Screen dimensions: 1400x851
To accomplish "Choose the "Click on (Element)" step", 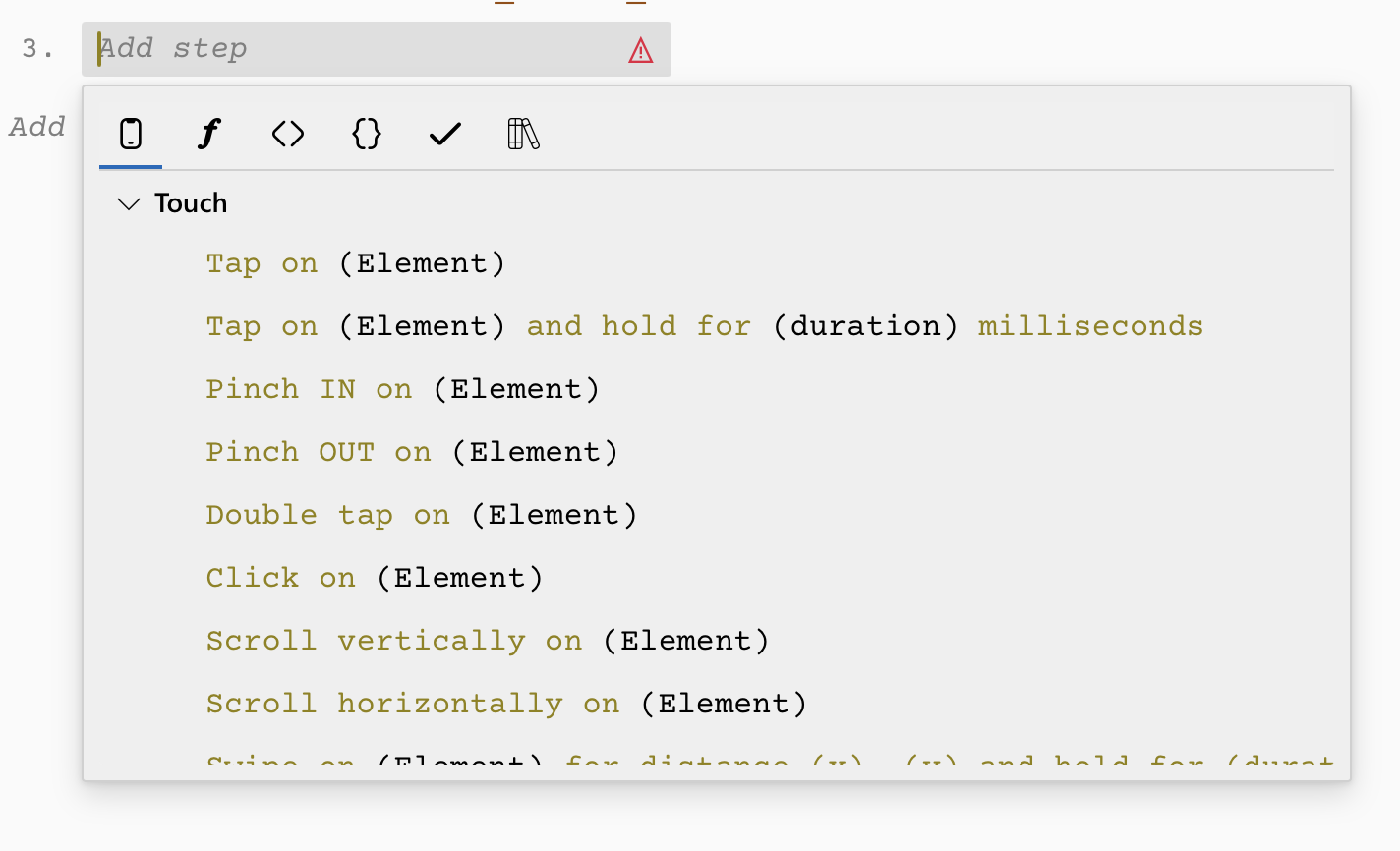I will (x=375, y=578).
